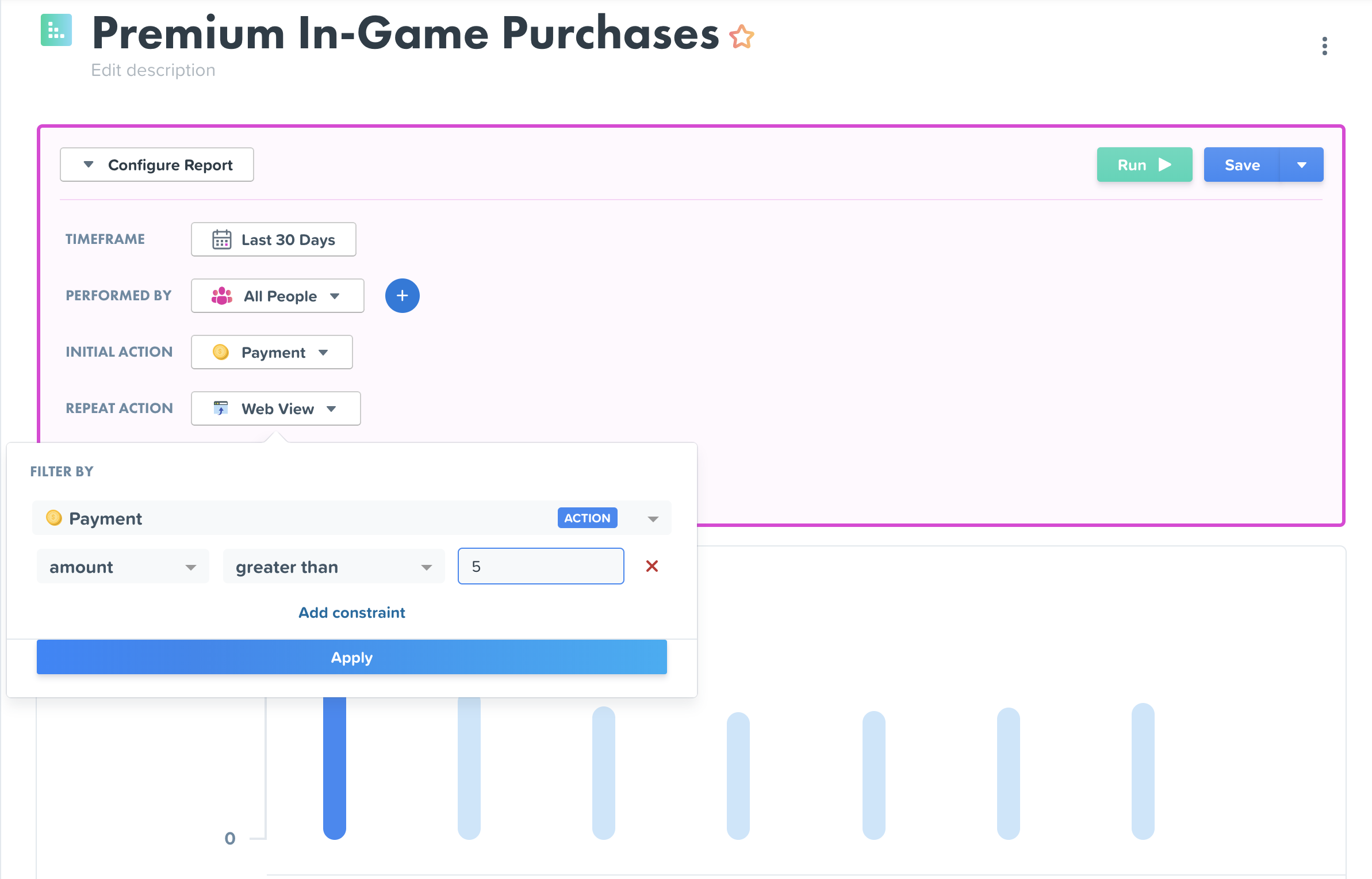
Task: Remove the amount constraint with red X
Action: [x=651, y=566]
